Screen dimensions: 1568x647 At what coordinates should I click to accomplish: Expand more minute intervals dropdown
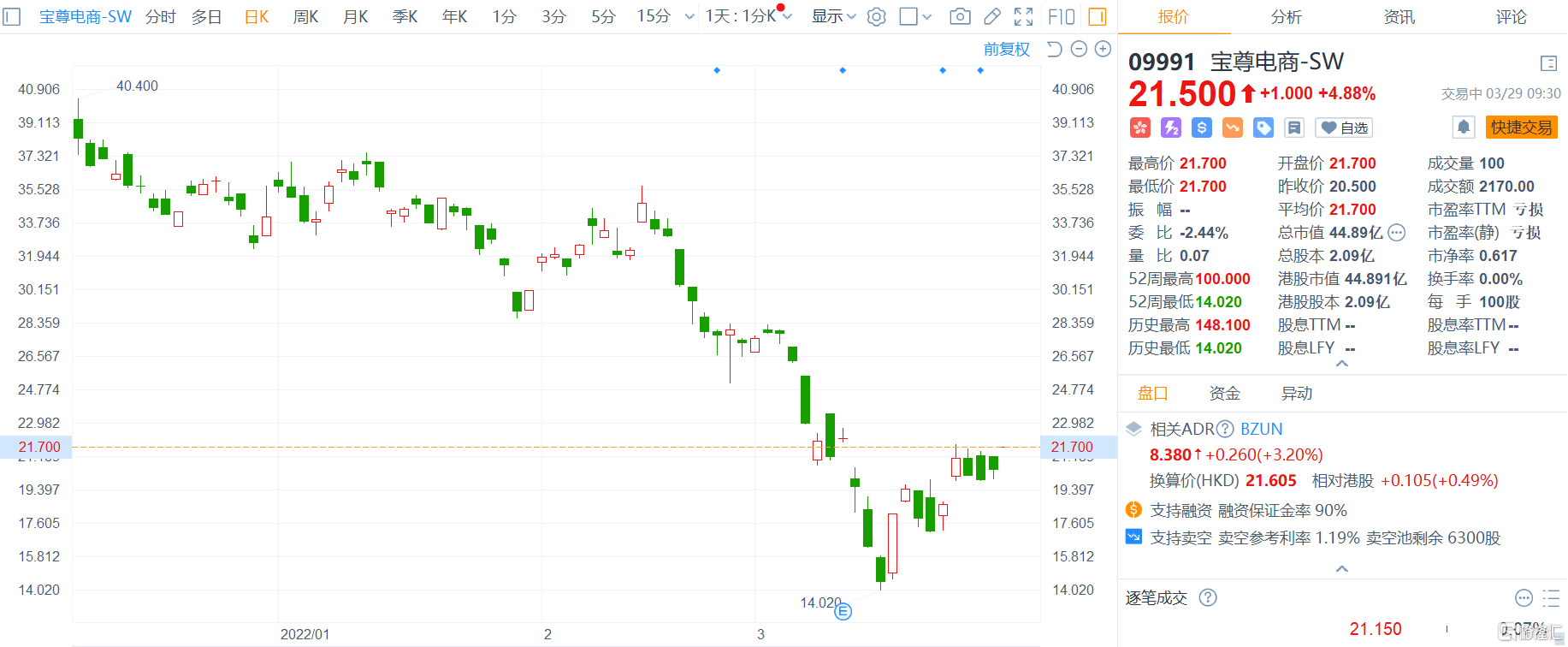point(689,16)
